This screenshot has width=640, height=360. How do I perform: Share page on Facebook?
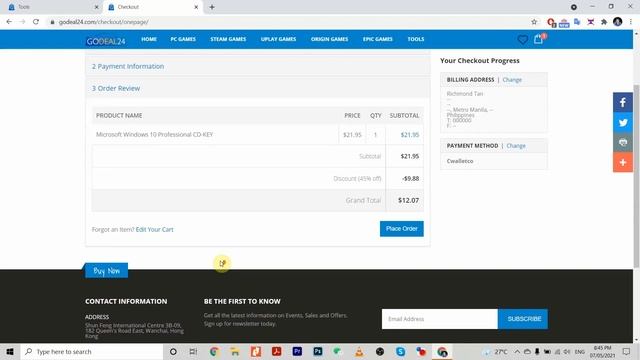click(x=623, y=102)
